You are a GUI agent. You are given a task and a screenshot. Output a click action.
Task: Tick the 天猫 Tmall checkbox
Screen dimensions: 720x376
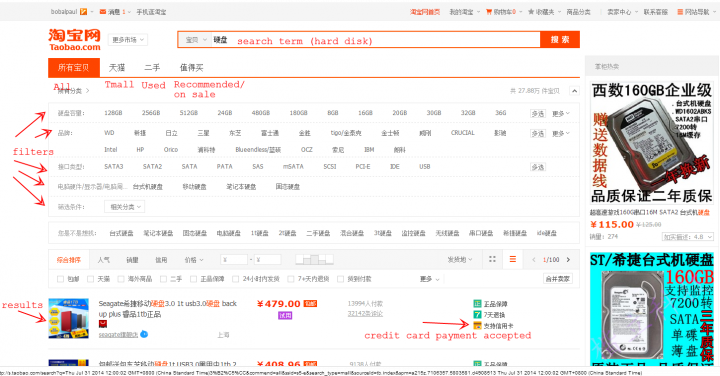90,279
